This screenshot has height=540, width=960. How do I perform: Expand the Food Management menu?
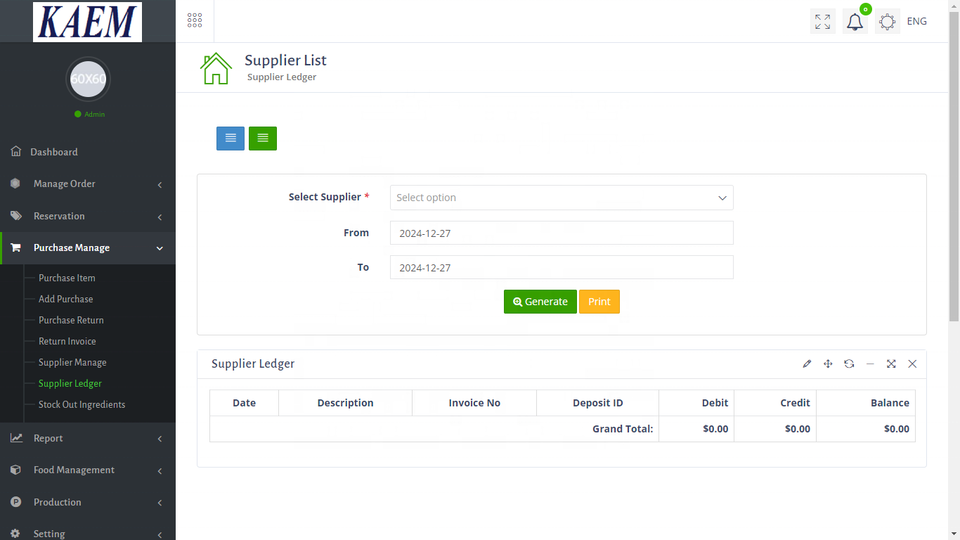(88, 470)
